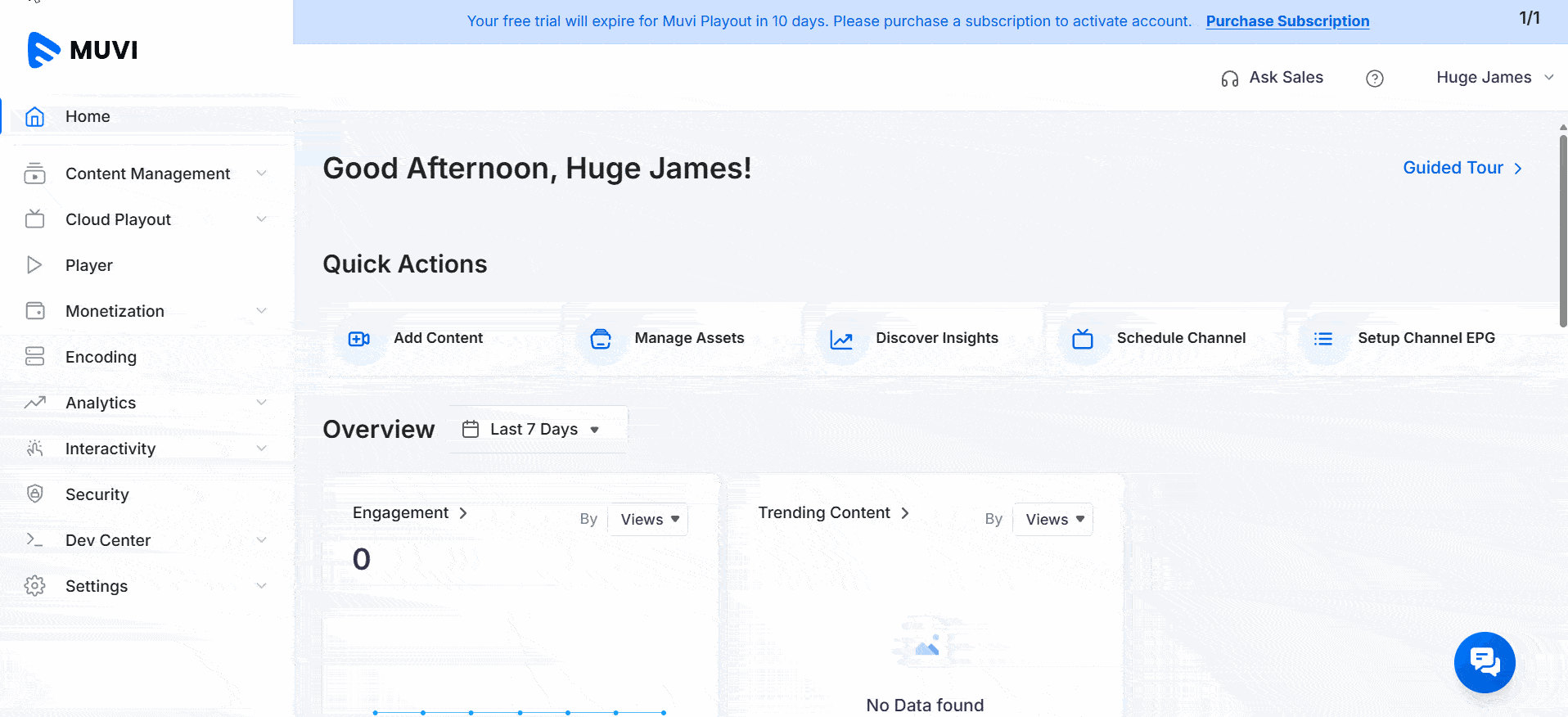Click the Add Content camera icon

click(358, 339)
